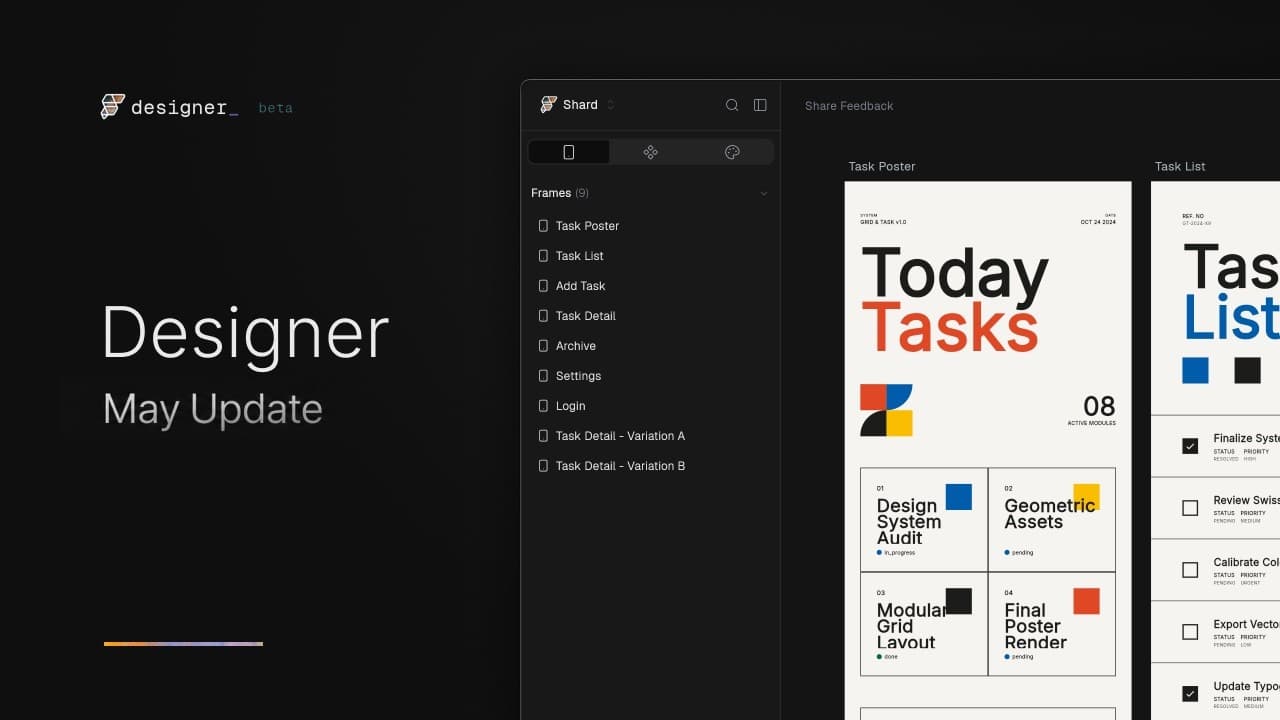This screenshot has height=720, width=1280.
Task: Uncheck the Finalize System task checkbox
Action: tap(1190, 446)
